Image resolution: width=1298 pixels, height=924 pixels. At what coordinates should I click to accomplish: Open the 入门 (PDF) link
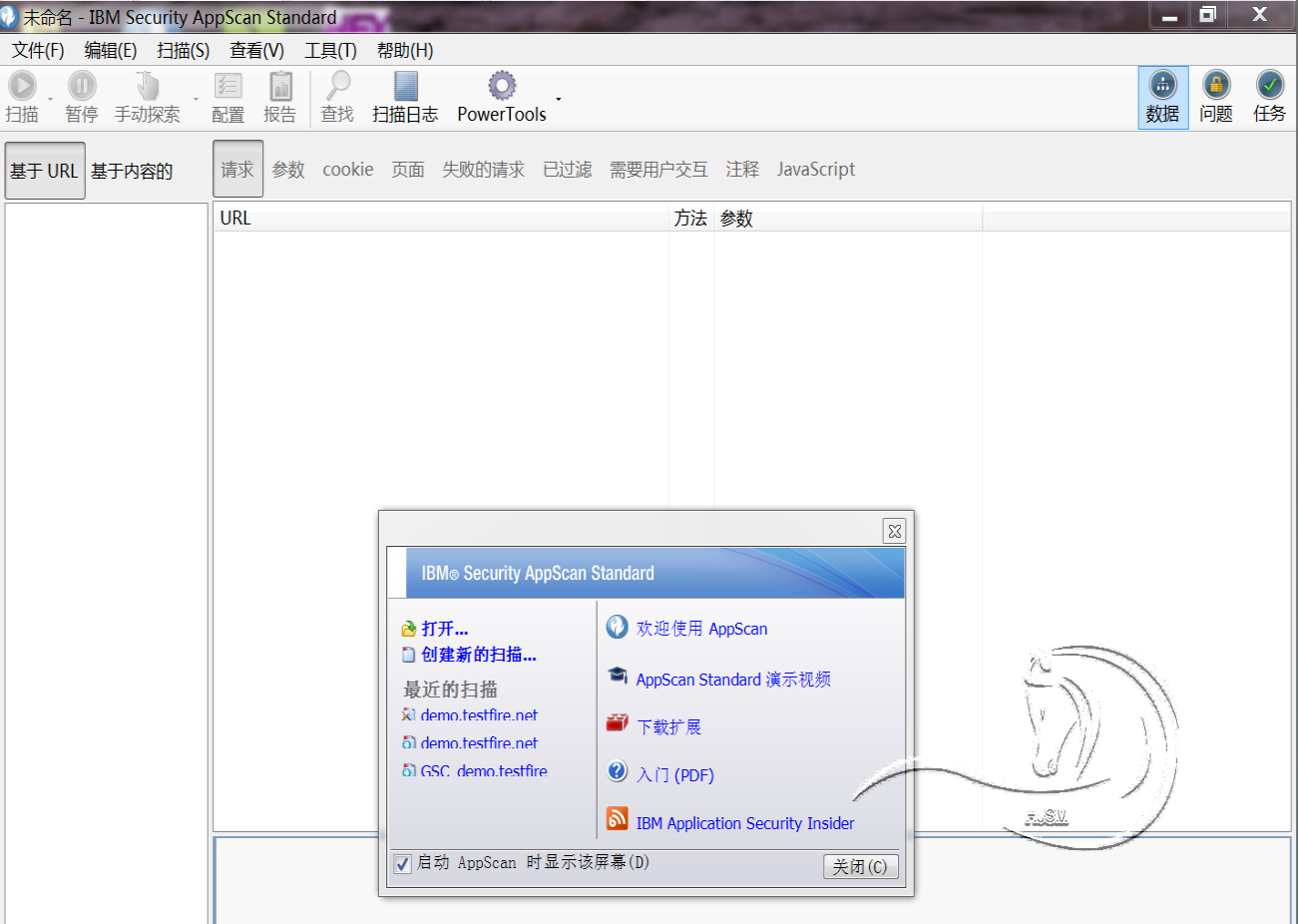click(x=675, y=775)
